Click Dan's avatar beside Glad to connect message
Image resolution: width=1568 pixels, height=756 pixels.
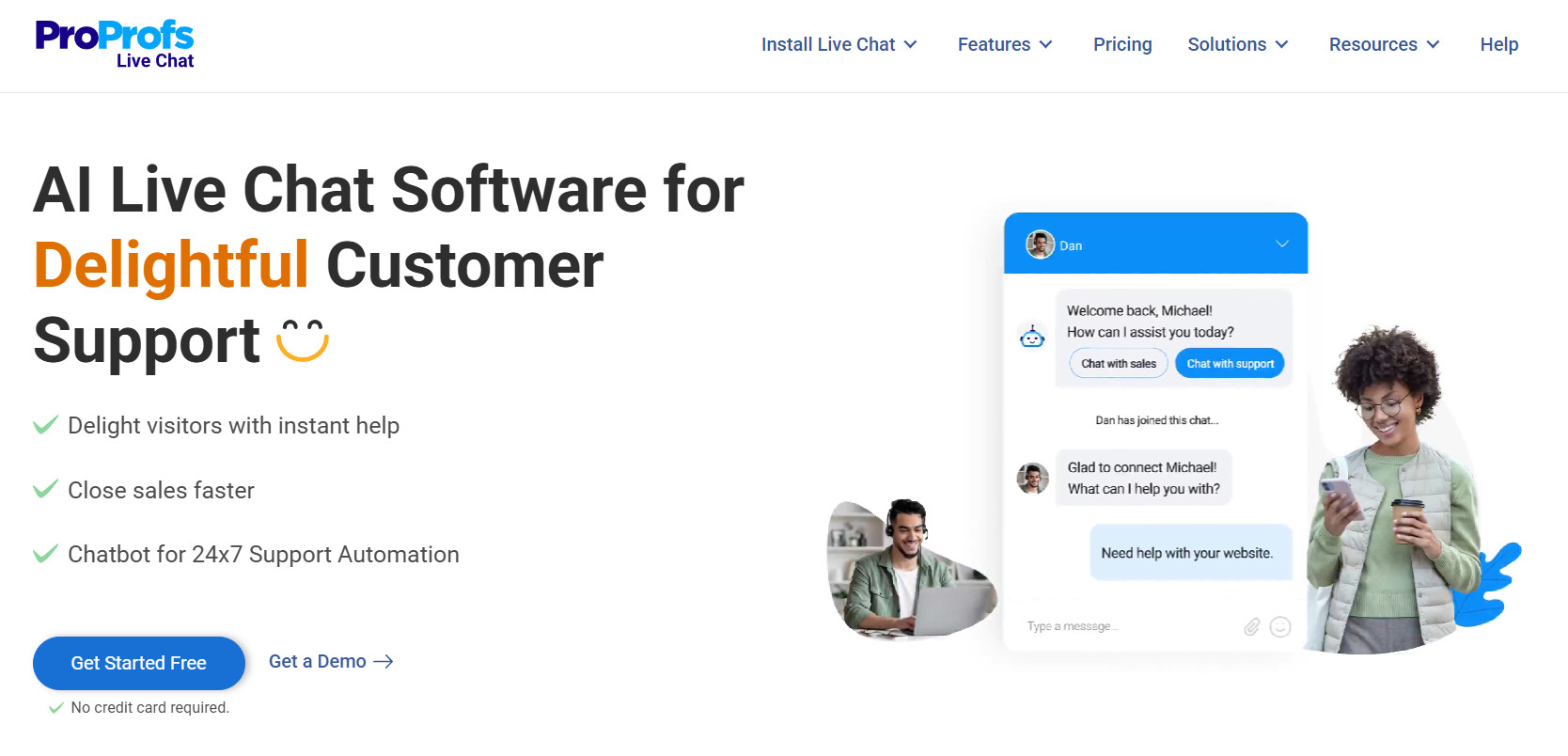1033,479
